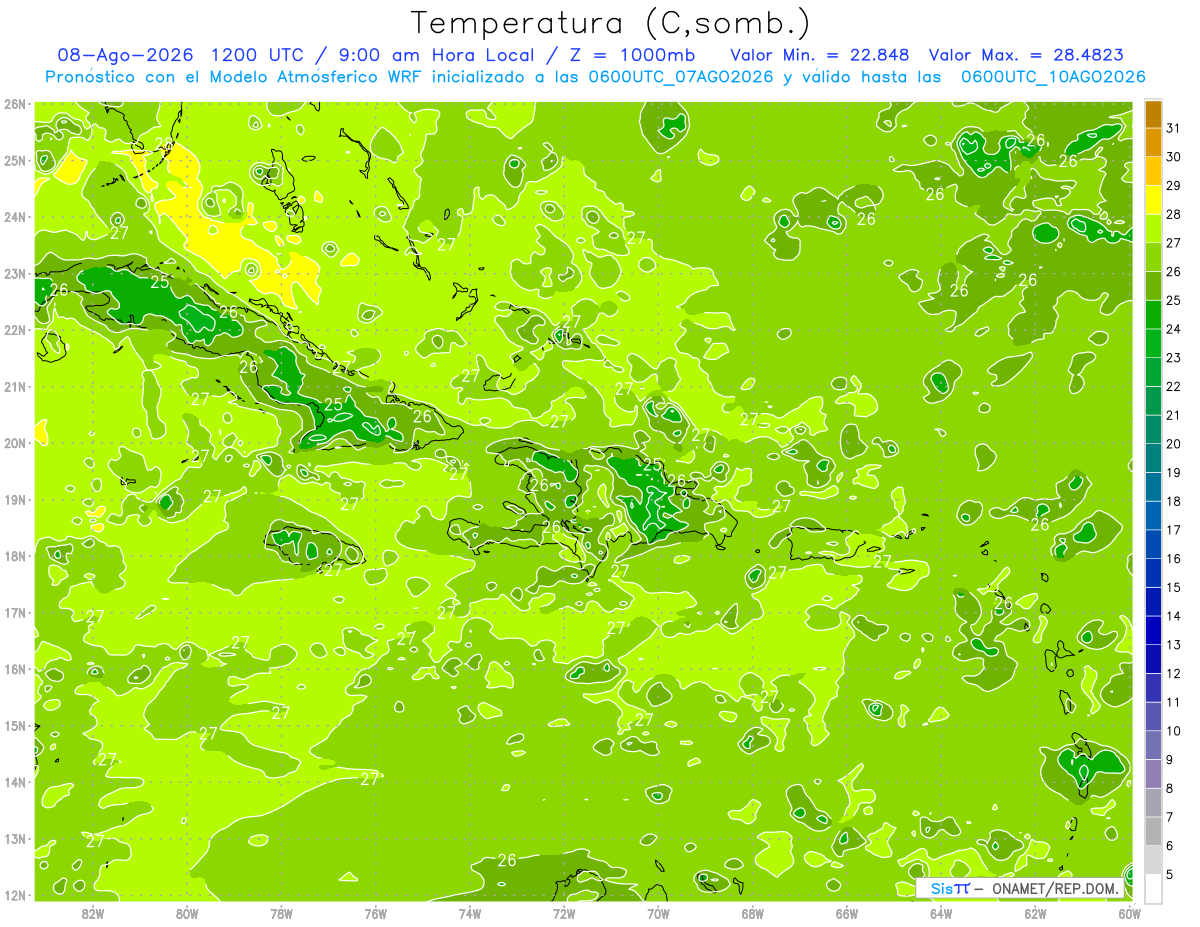Click the '24N' latitude axis label
Viewport: 1200px width, 927px height.
14,217
